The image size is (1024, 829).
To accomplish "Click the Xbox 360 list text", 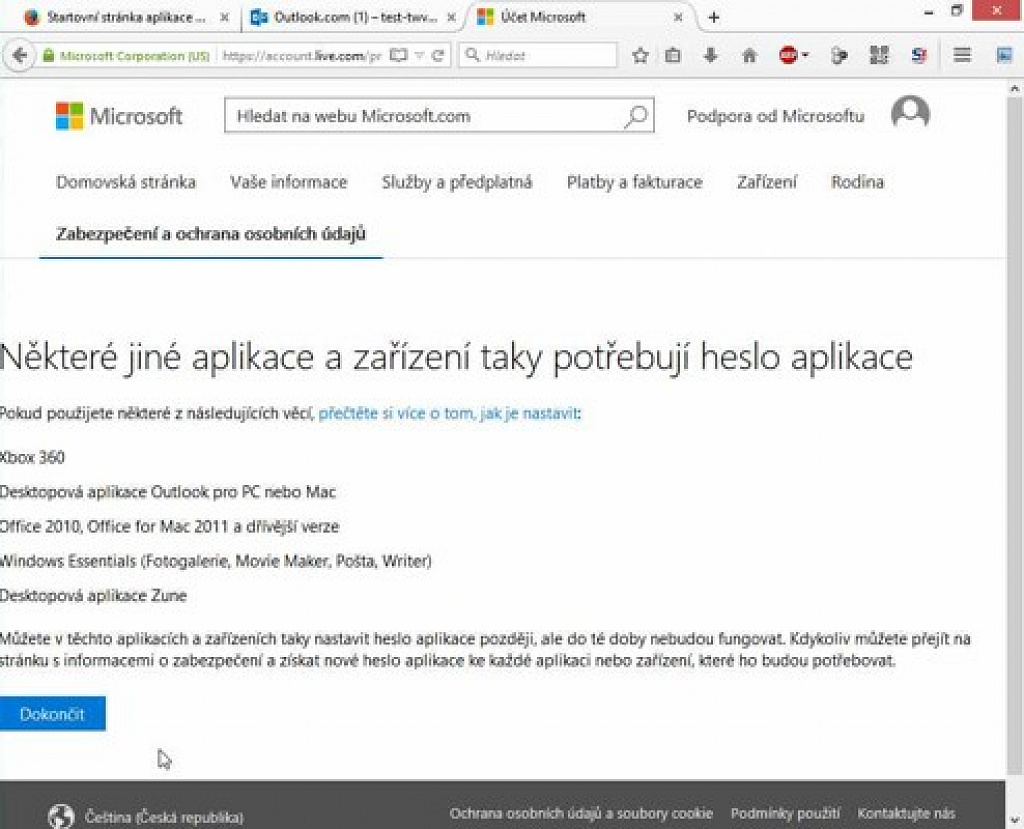I will [32, 457].
